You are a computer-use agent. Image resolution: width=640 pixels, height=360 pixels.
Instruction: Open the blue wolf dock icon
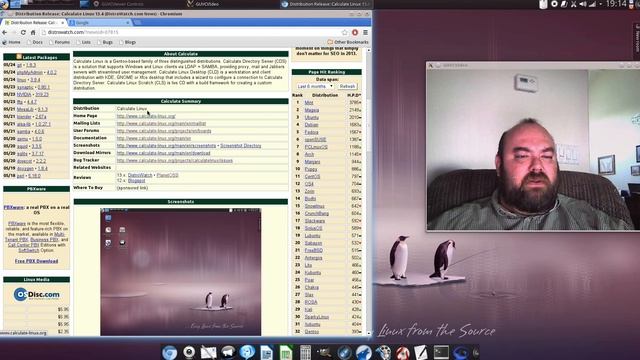click(x=363, y=352)
